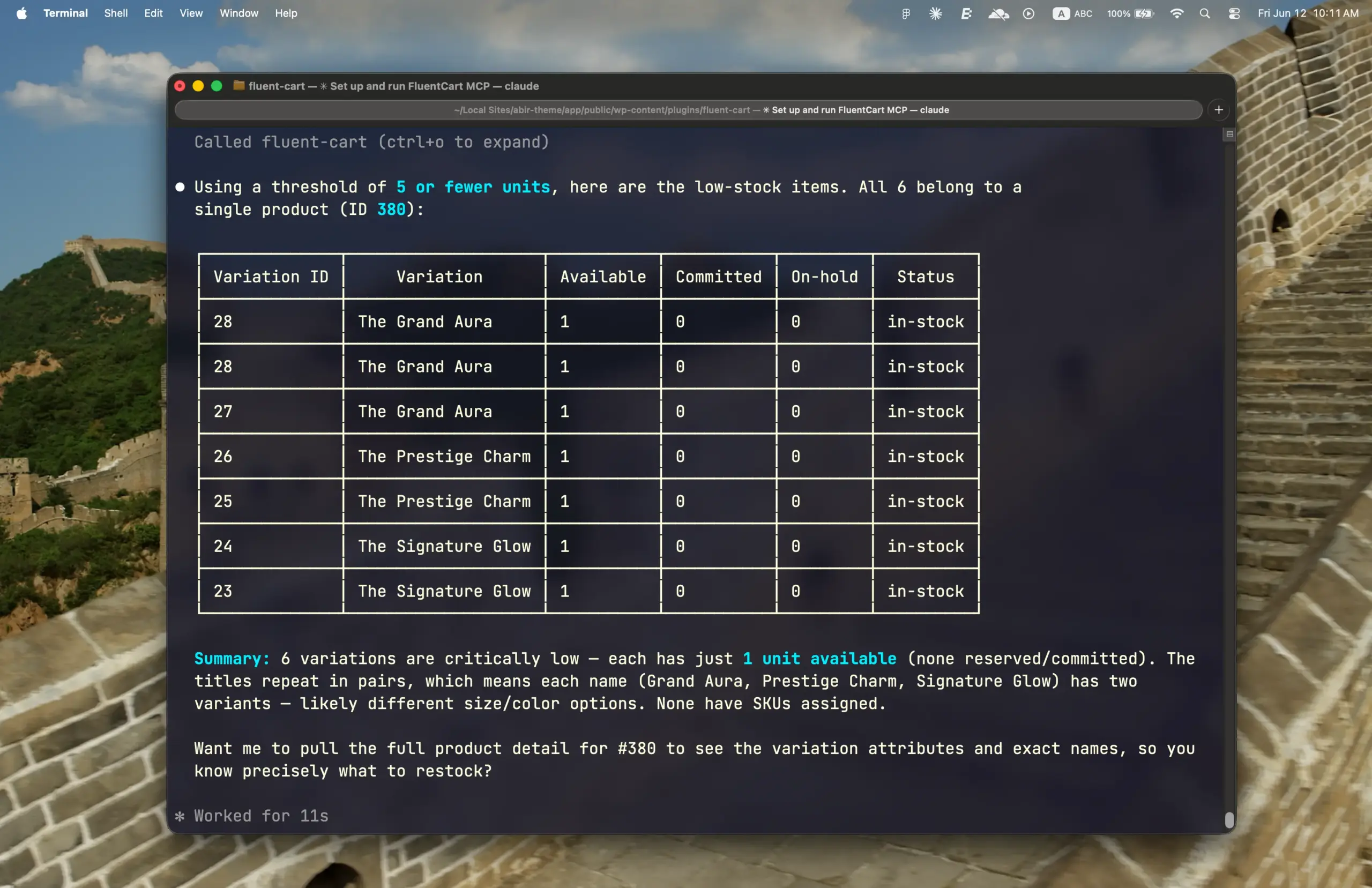Screen dimensions: 1372x888
Task: Click Available value '1' in row 26
Action: (565, 457)
